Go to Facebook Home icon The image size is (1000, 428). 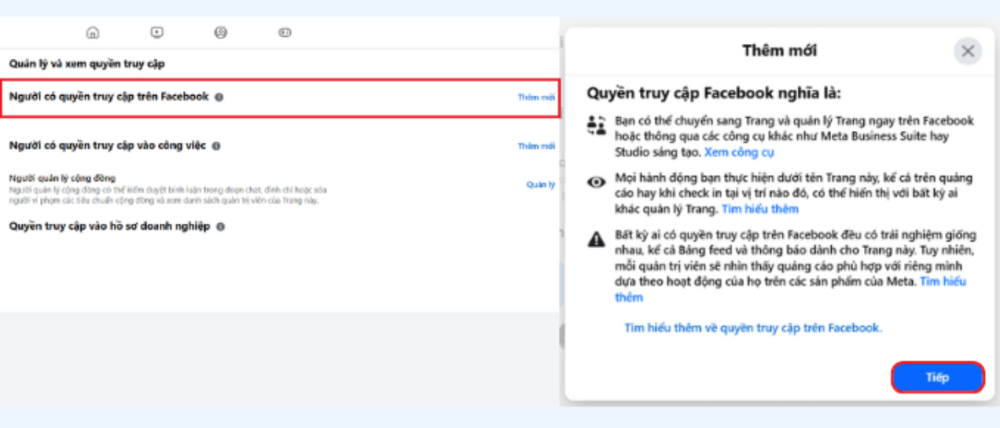click(x=92, y=33)
